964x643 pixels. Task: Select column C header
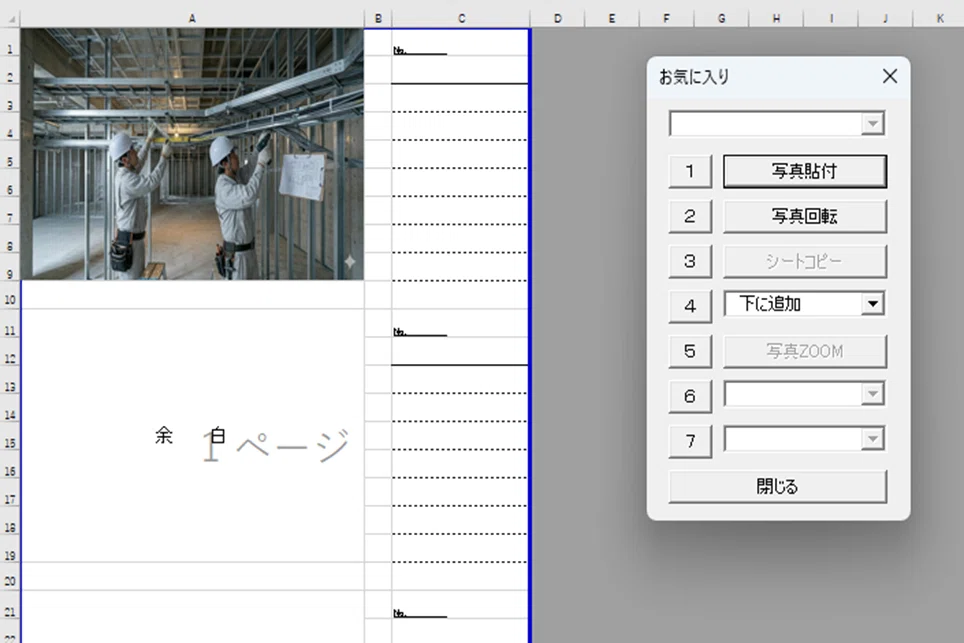click(461, 18)
